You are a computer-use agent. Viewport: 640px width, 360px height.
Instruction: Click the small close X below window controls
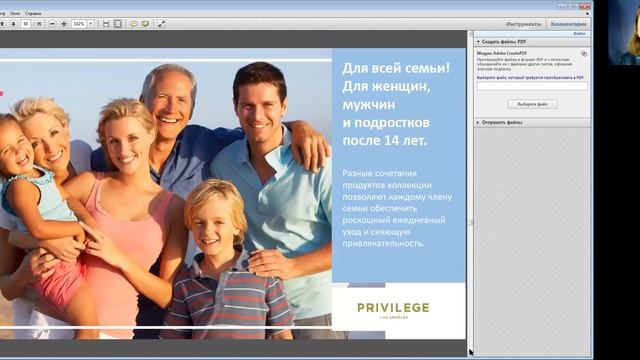click(587, 13)
